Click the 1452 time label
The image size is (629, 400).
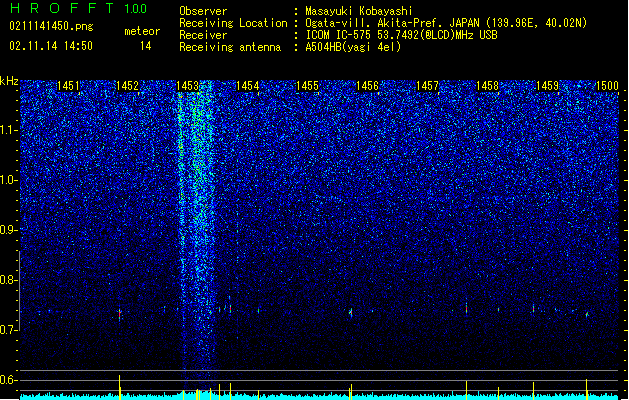[127, 86]
